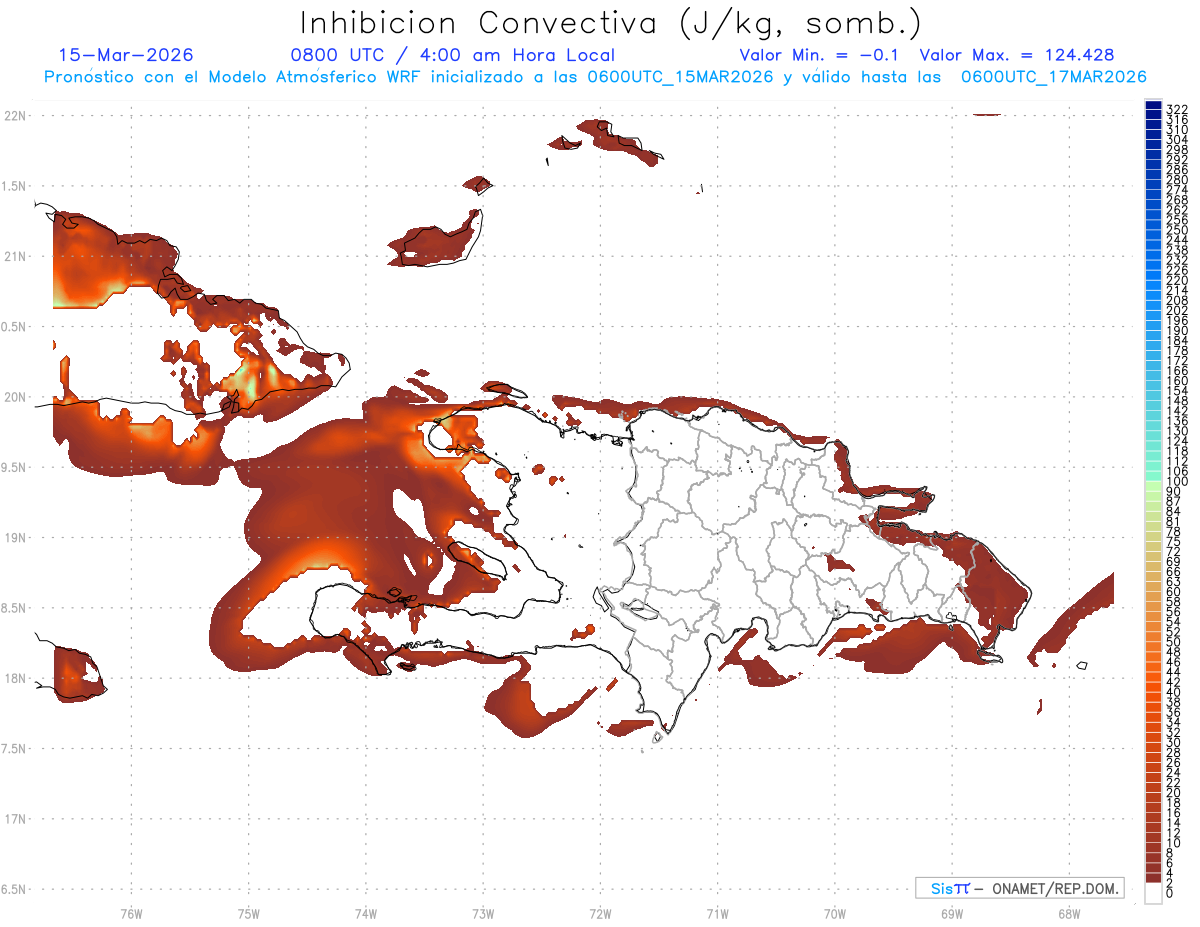
Task: Click the '22N' latitude label
Action: coord(15,115)
